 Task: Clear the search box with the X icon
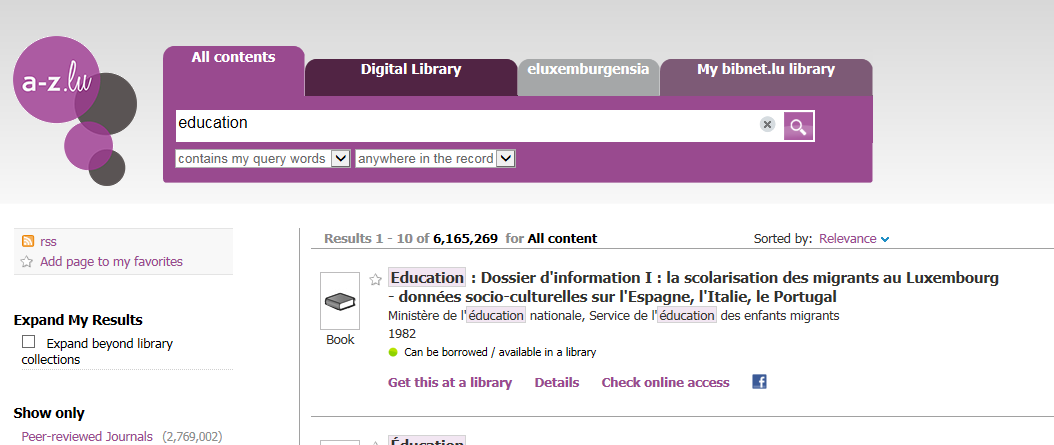(x=767, y=125)
